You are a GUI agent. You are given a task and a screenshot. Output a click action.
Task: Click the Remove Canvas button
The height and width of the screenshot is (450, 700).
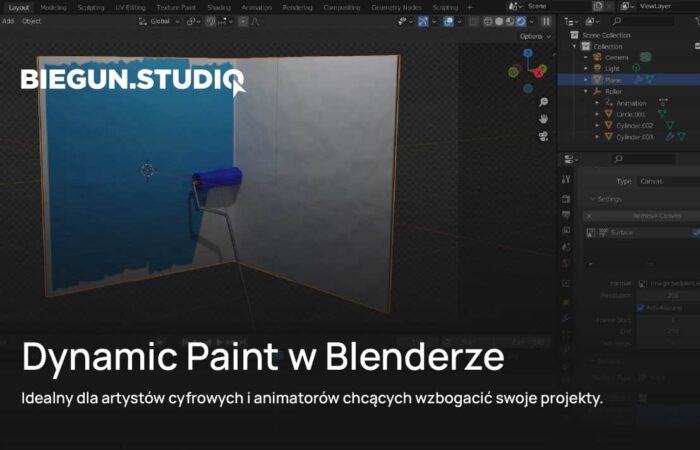[x=642, y=216]
